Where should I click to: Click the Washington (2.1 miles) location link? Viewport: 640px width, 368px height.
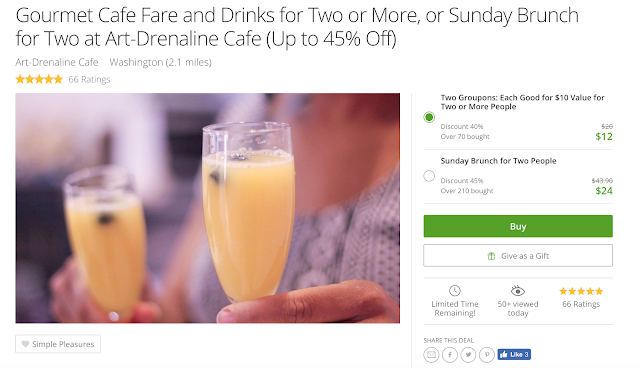tap(160, 62)
